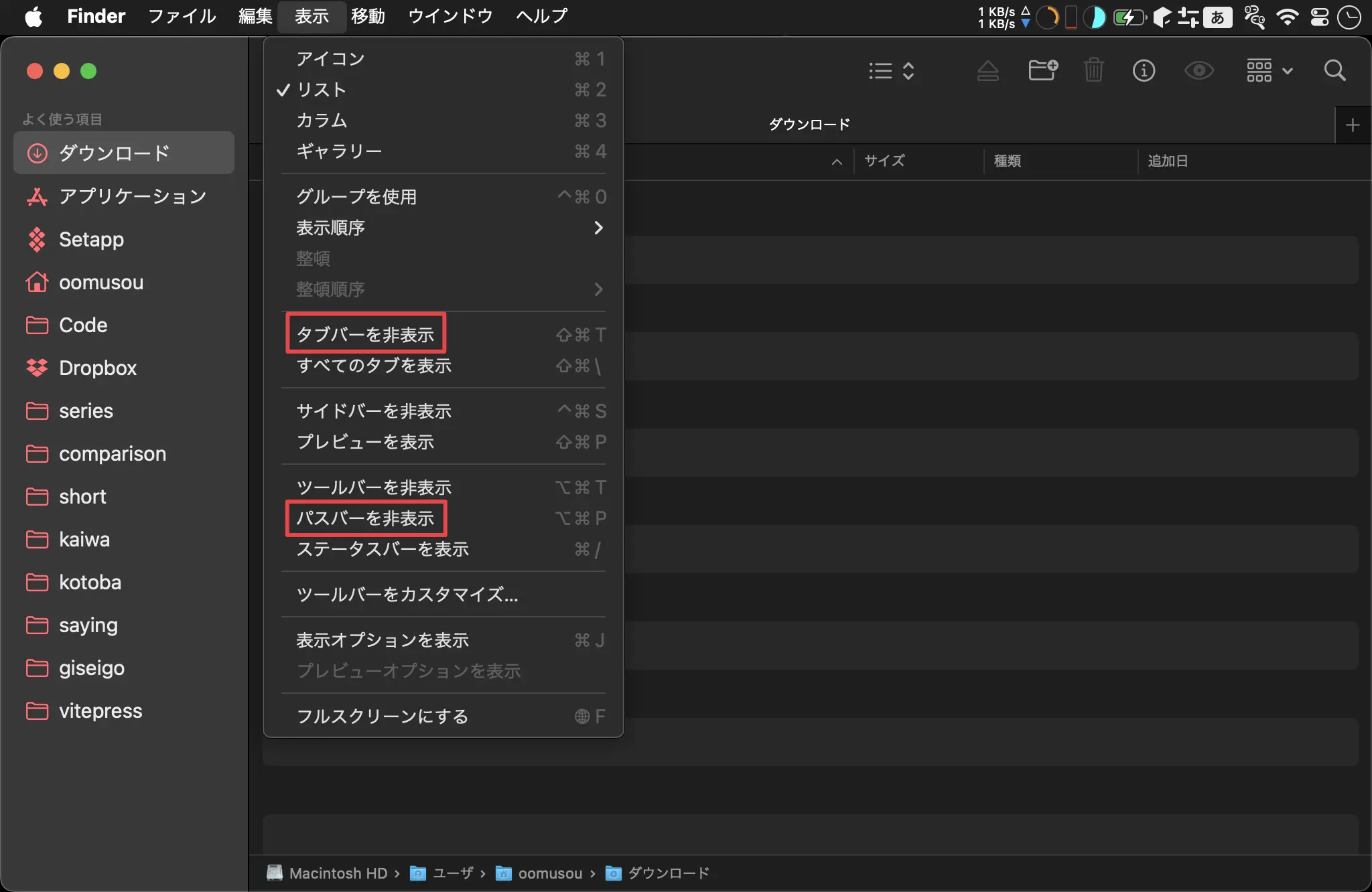The width and height of the screenshot is (1372, 892).
Task: Toggle グループを使用 menu item
Action: (443, 197)
